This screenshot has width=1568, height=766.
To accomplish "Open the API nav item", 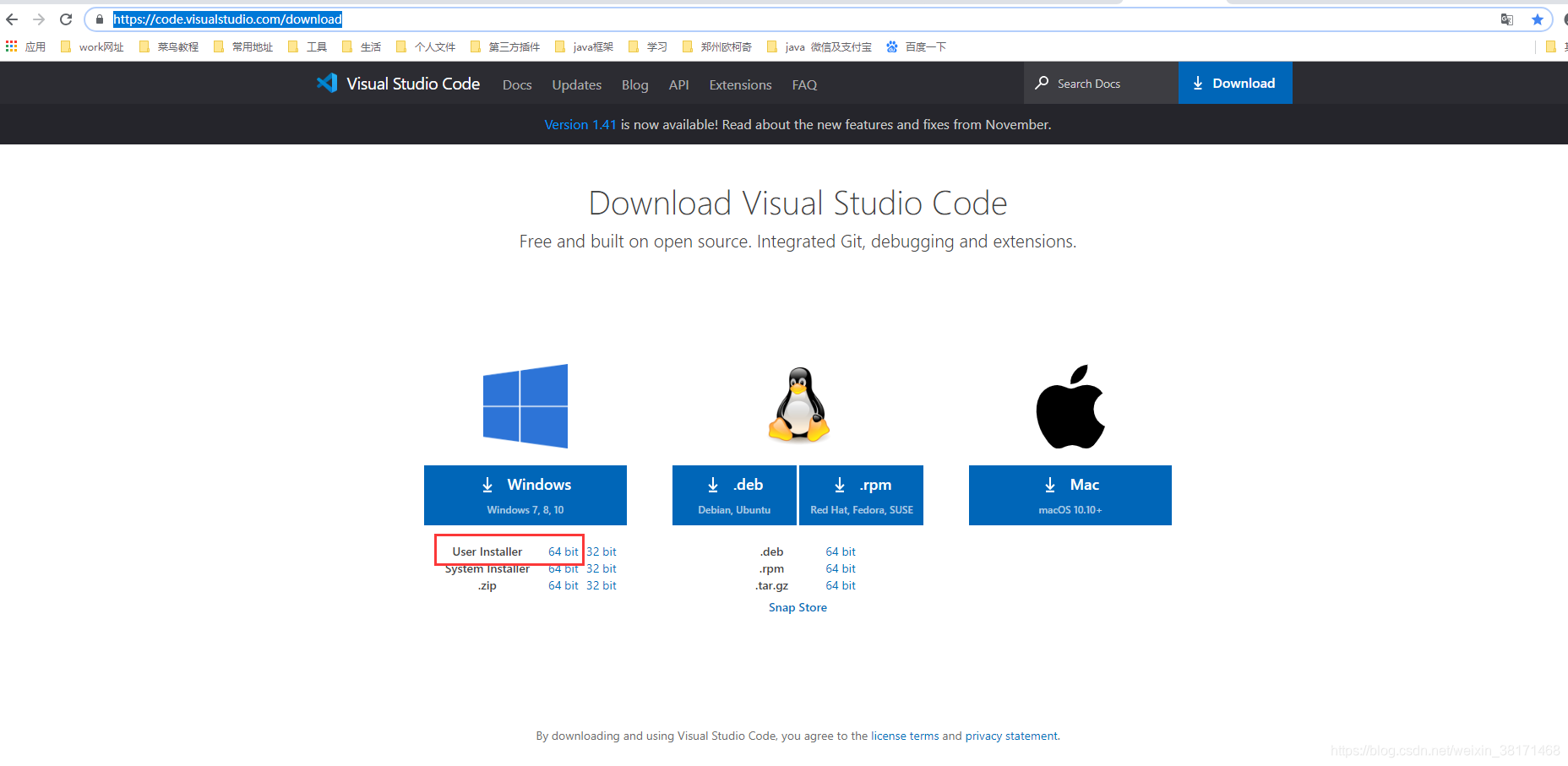I will click(x=679, y=84).
